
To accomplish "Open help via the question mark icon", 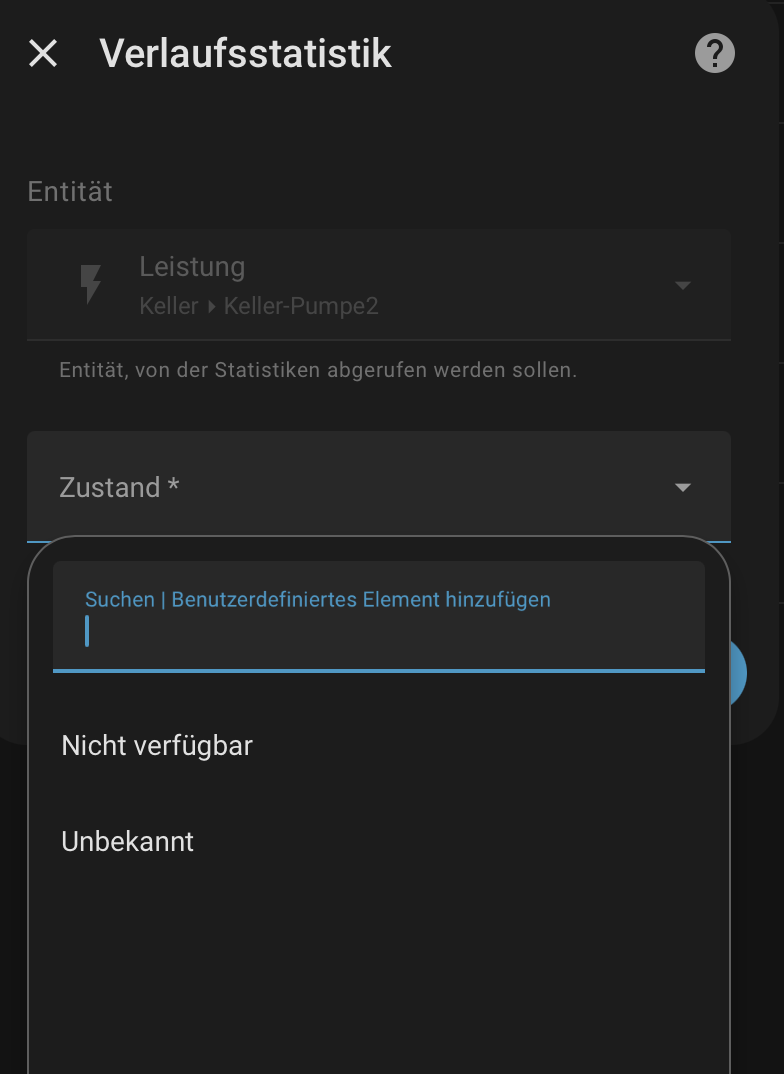I will coord(715,53).
